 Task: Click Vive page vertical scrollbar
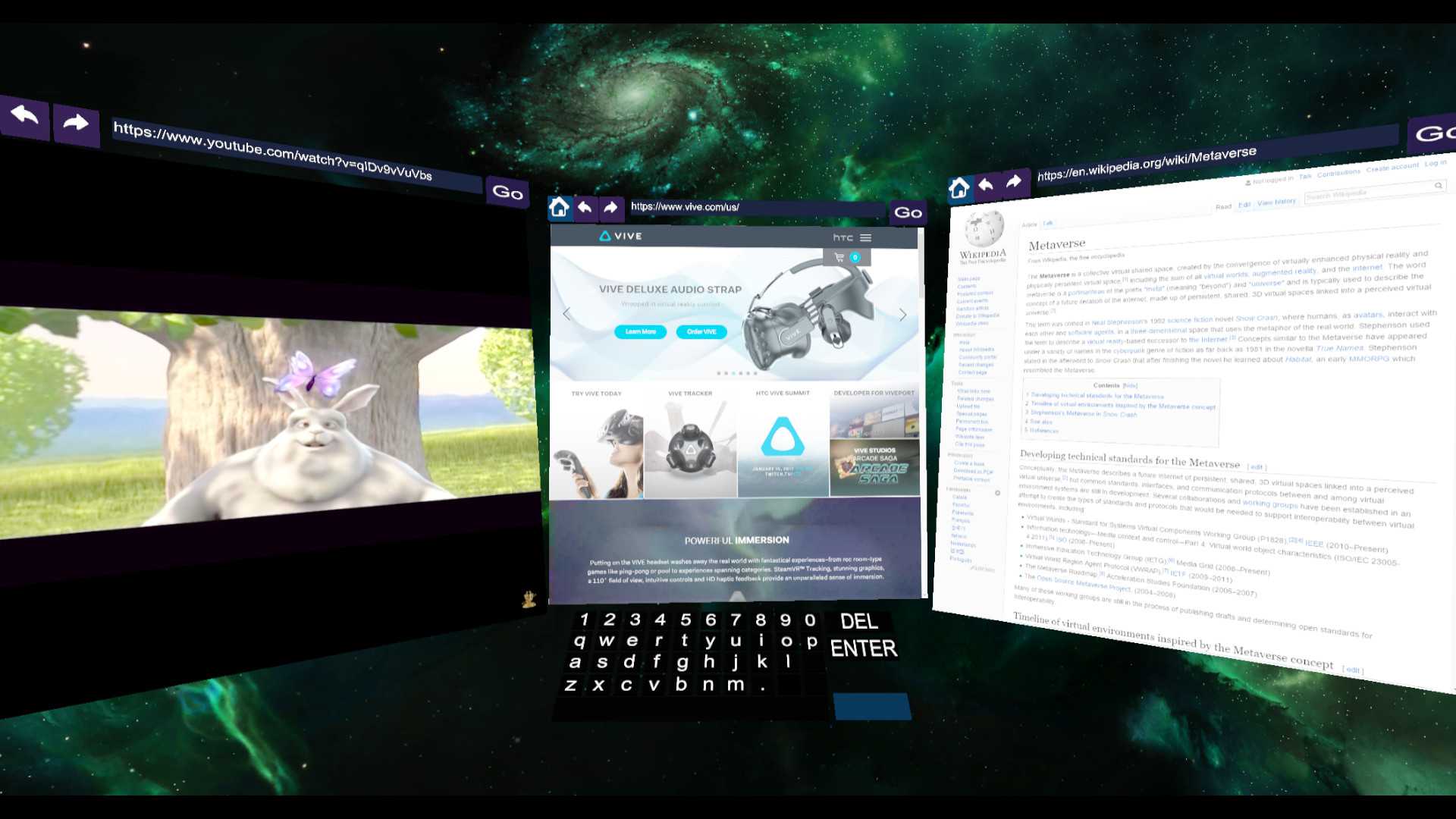pos(922,262)
